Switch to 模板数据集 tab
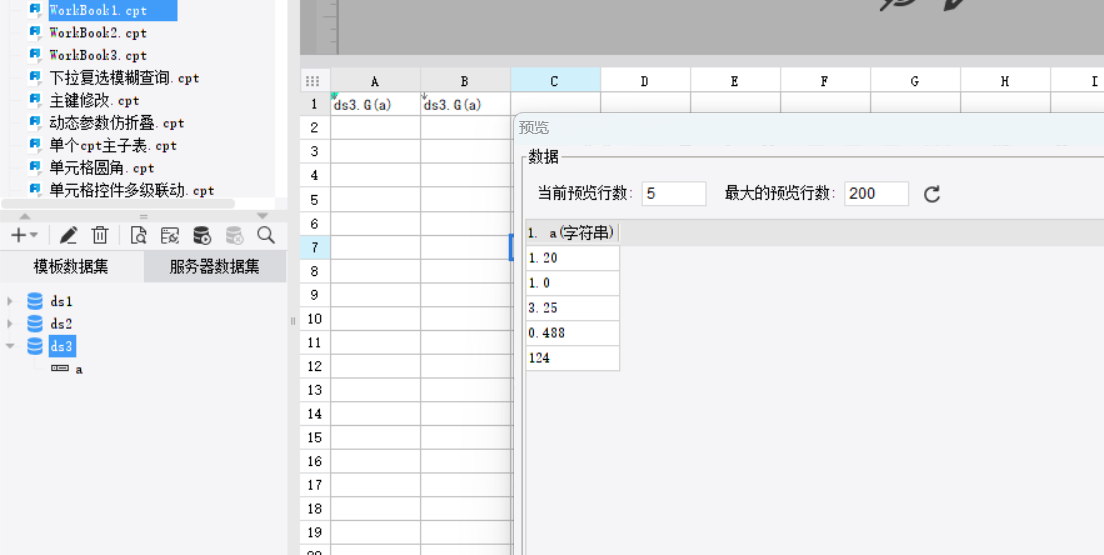This screenshot has height=555, width=1104. coord(71,267)
